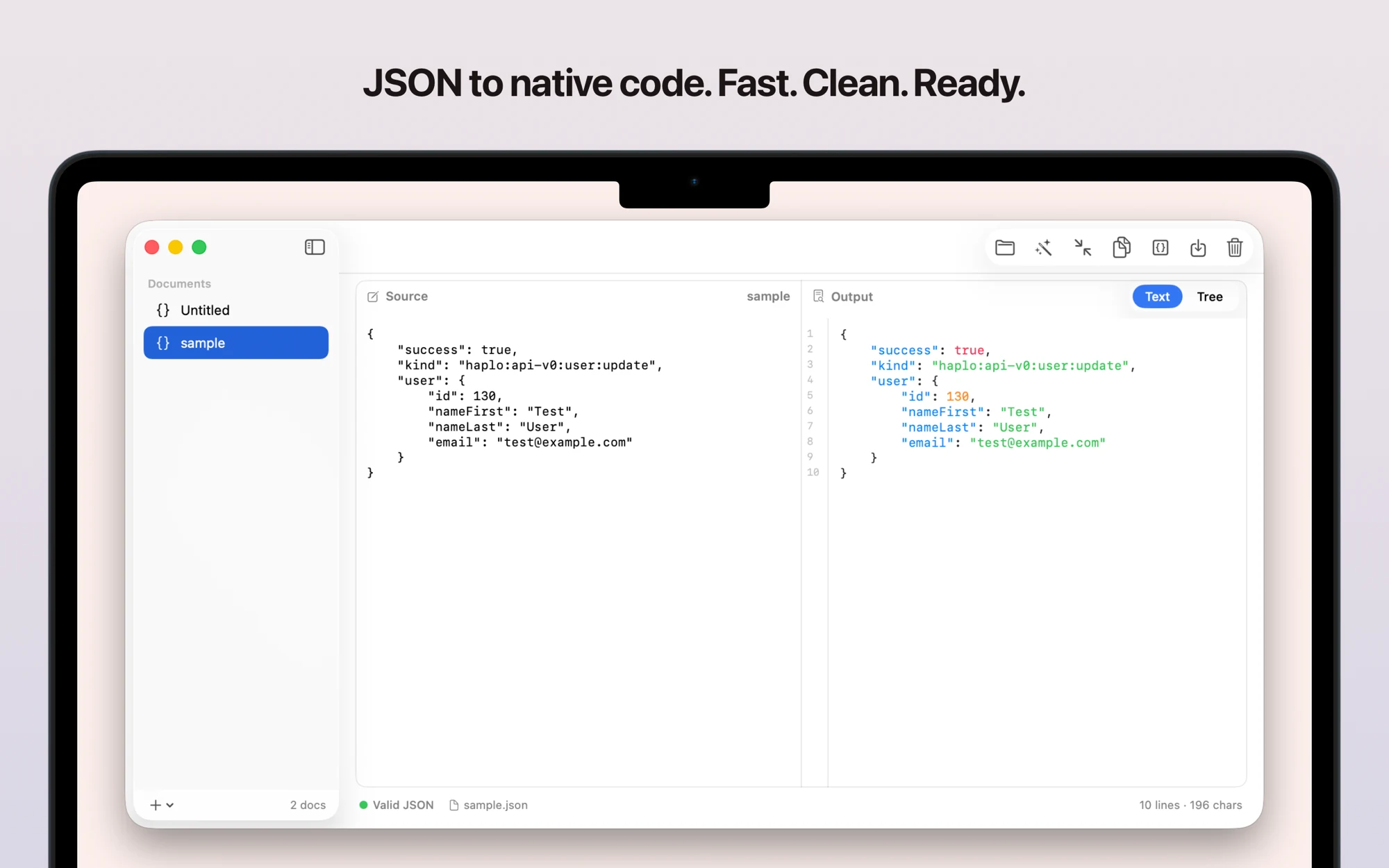
Task: Click the Source pencil edit icon
Action: (x=373, y=297)
